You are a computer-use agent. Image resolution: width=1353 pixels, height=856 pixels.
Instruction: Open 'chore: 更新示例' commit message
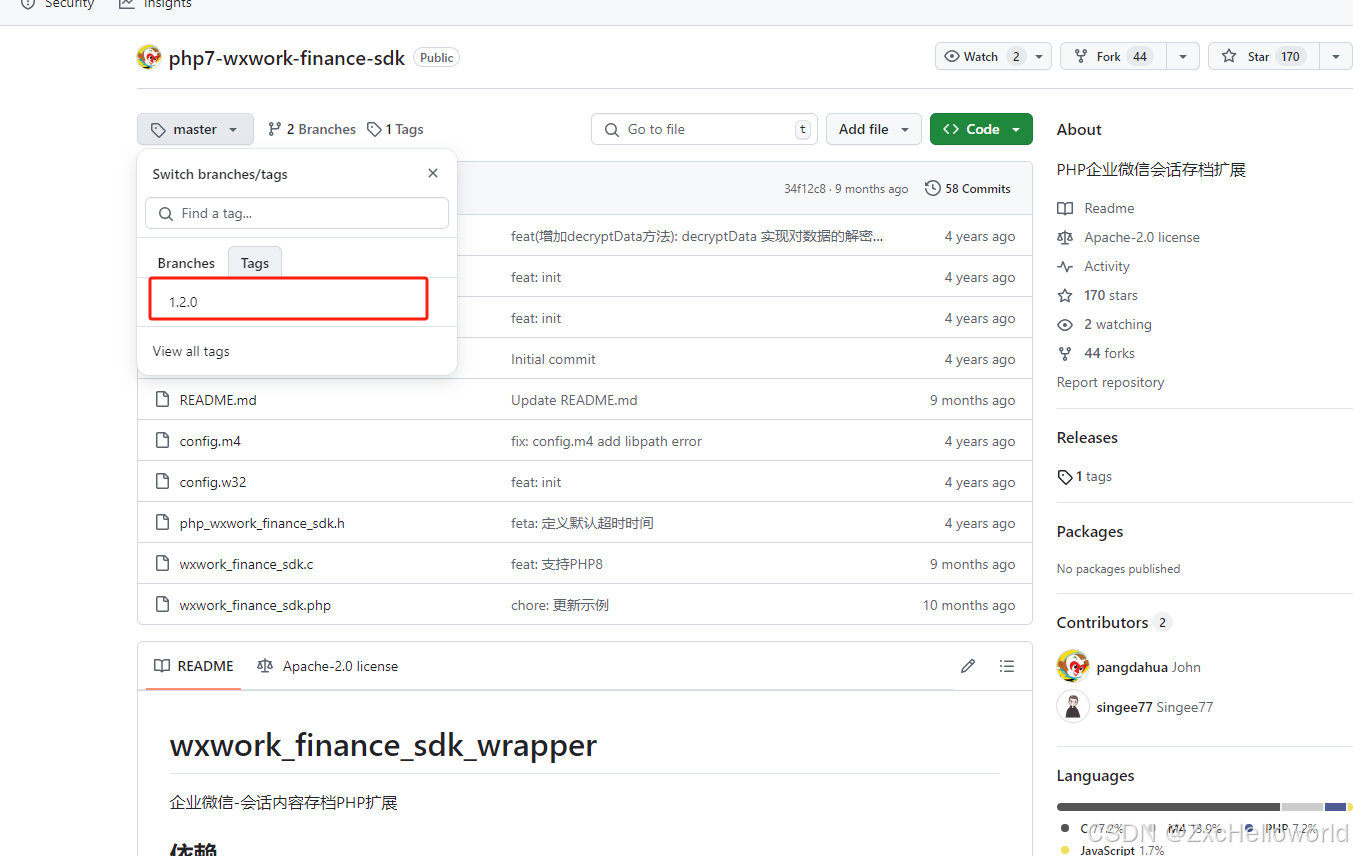[x=560, y=605]
